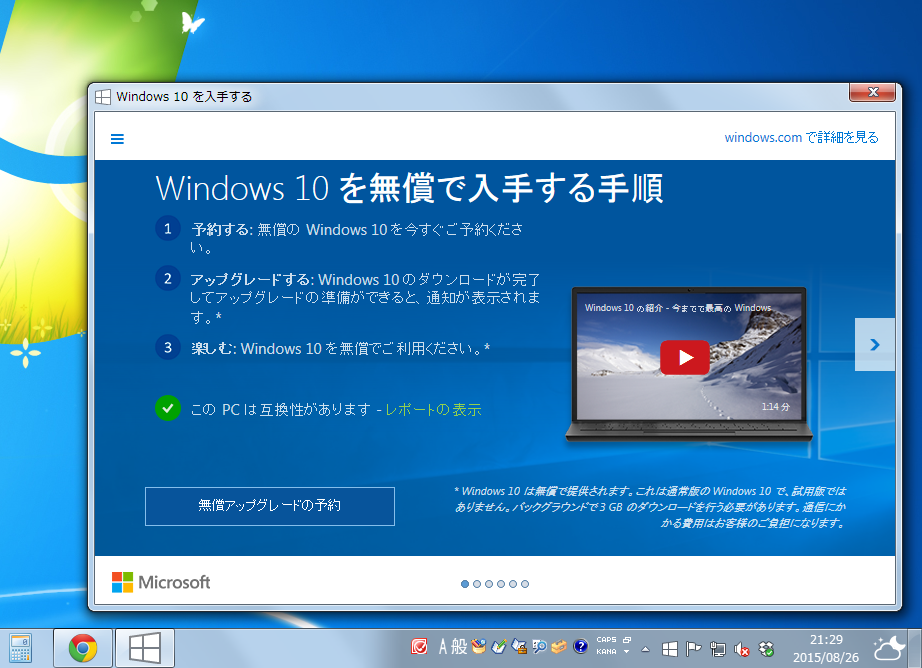Image resolution: width=922 pixels, height=668 pixels.
Task: Select the second page indicator dot
Action: [x=477, y=584]
